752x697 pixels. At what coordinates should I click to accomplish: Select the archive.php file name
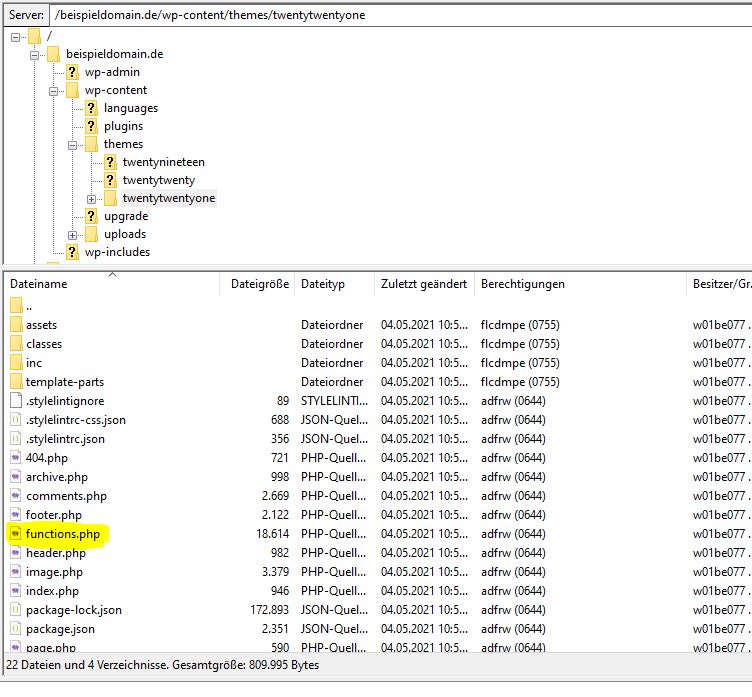57,477
